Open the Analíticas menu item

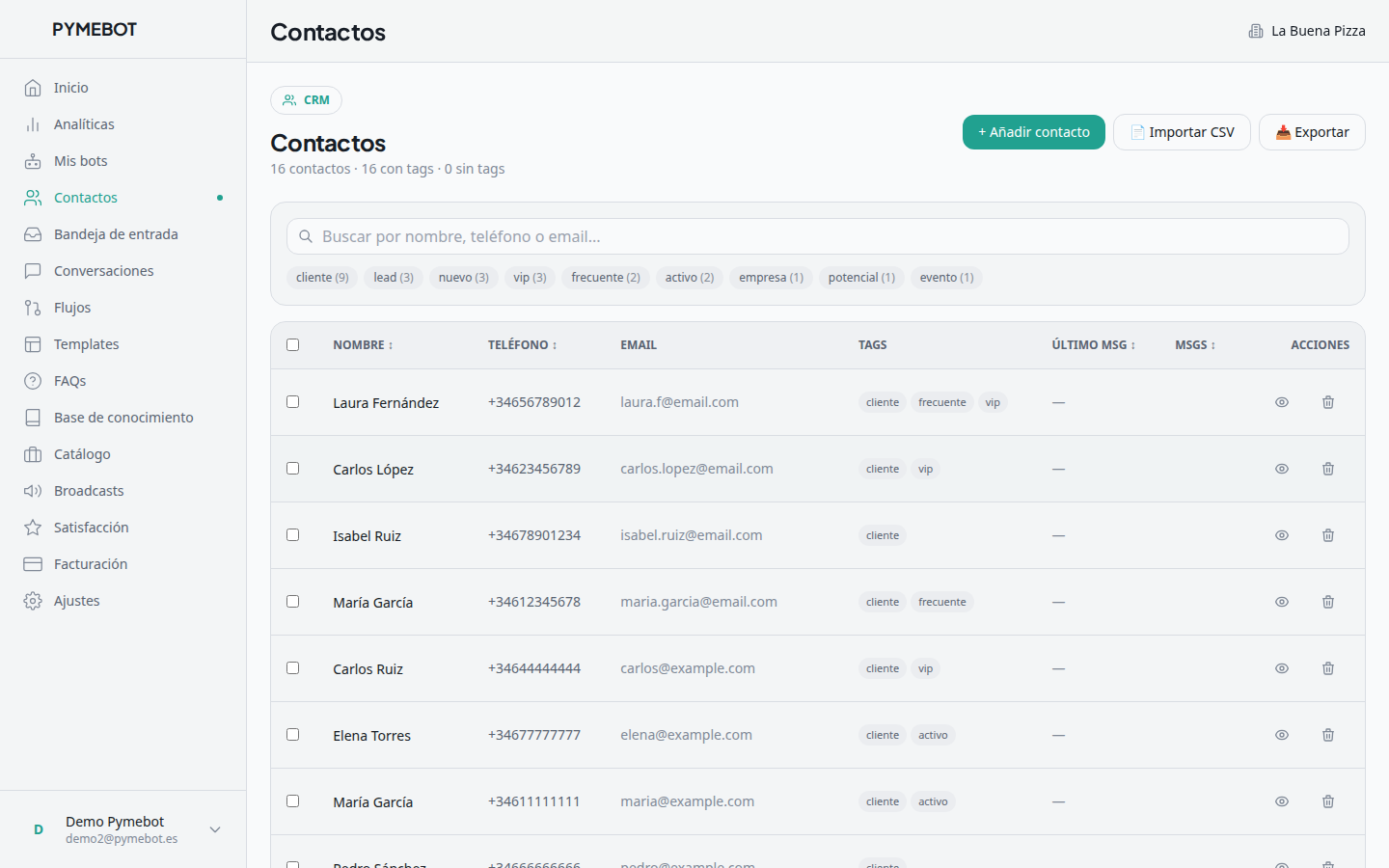[84, 124]
